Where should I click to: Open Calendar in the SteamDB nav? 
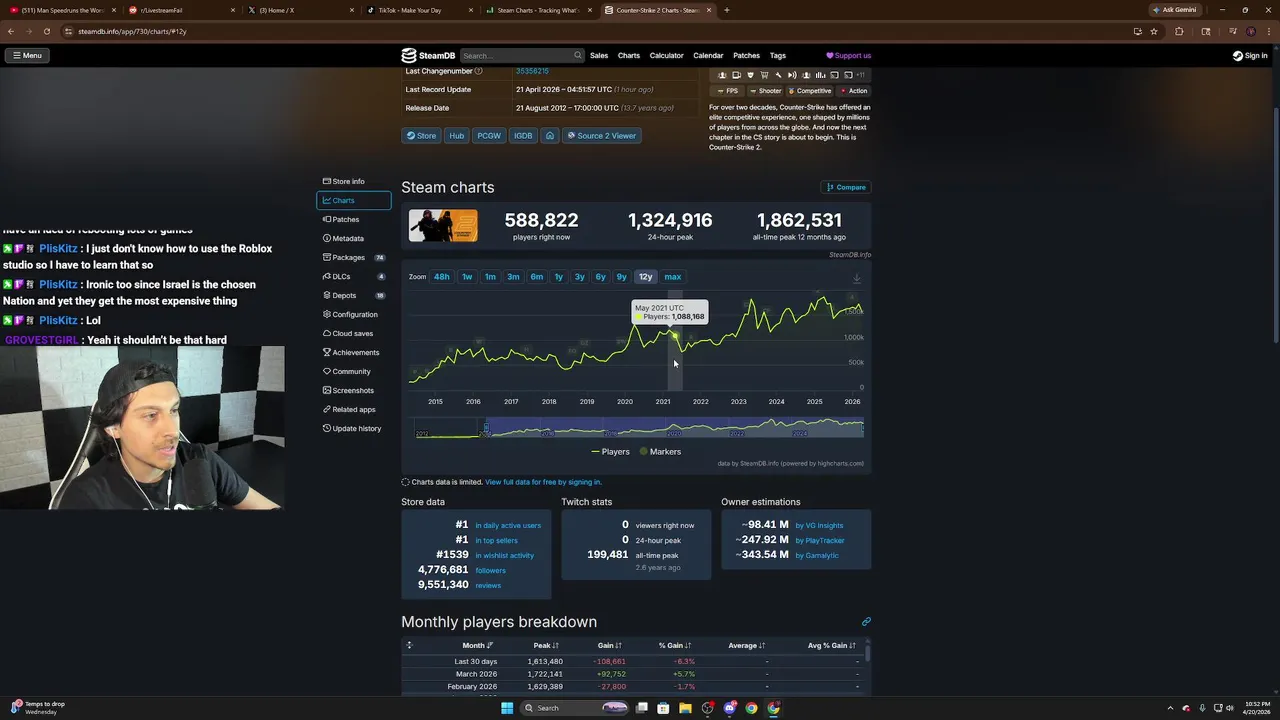pos(708,56)
